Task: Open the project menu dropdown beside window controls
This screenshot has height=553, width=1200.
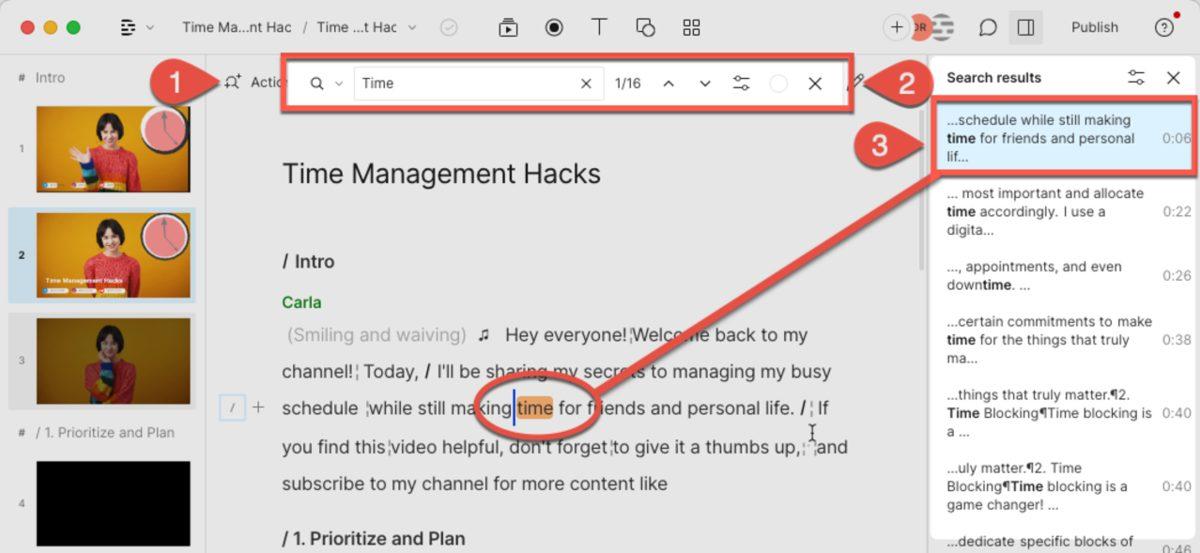Action: tap(136, 28)
